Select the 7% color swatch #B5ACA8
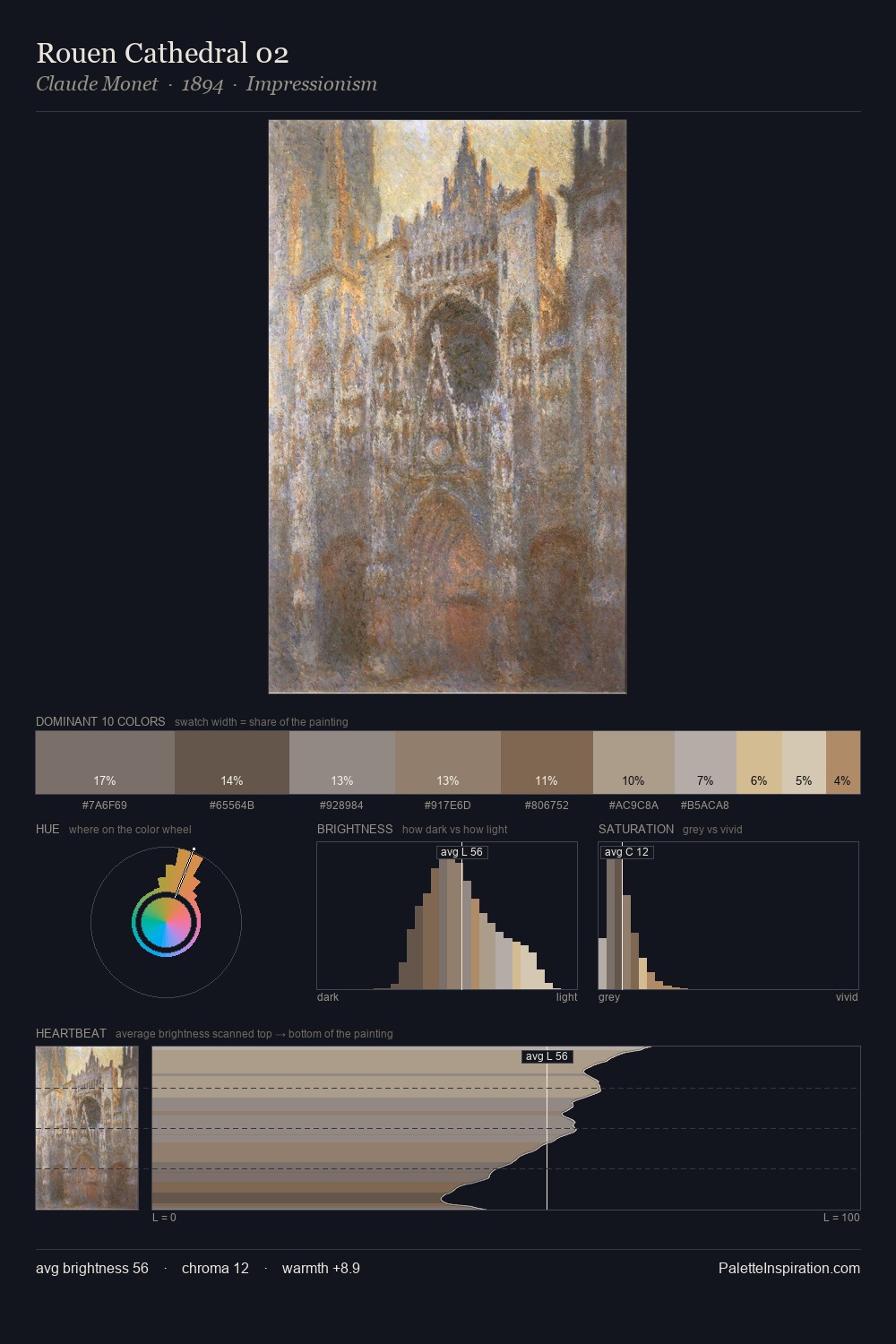The image size is (896, 1344). pos(705,762)
